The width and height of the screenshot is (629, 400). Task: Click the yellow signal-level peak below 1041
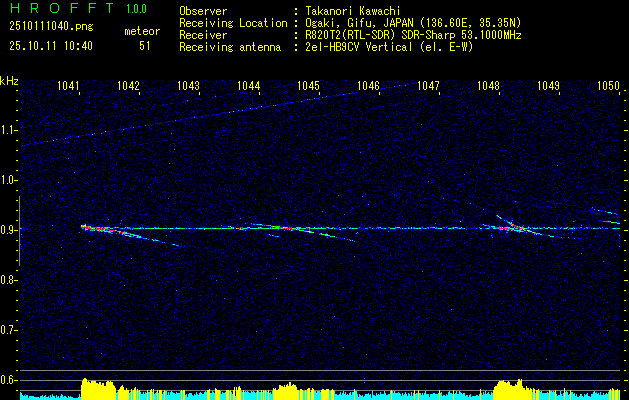[x=98, y=387]
